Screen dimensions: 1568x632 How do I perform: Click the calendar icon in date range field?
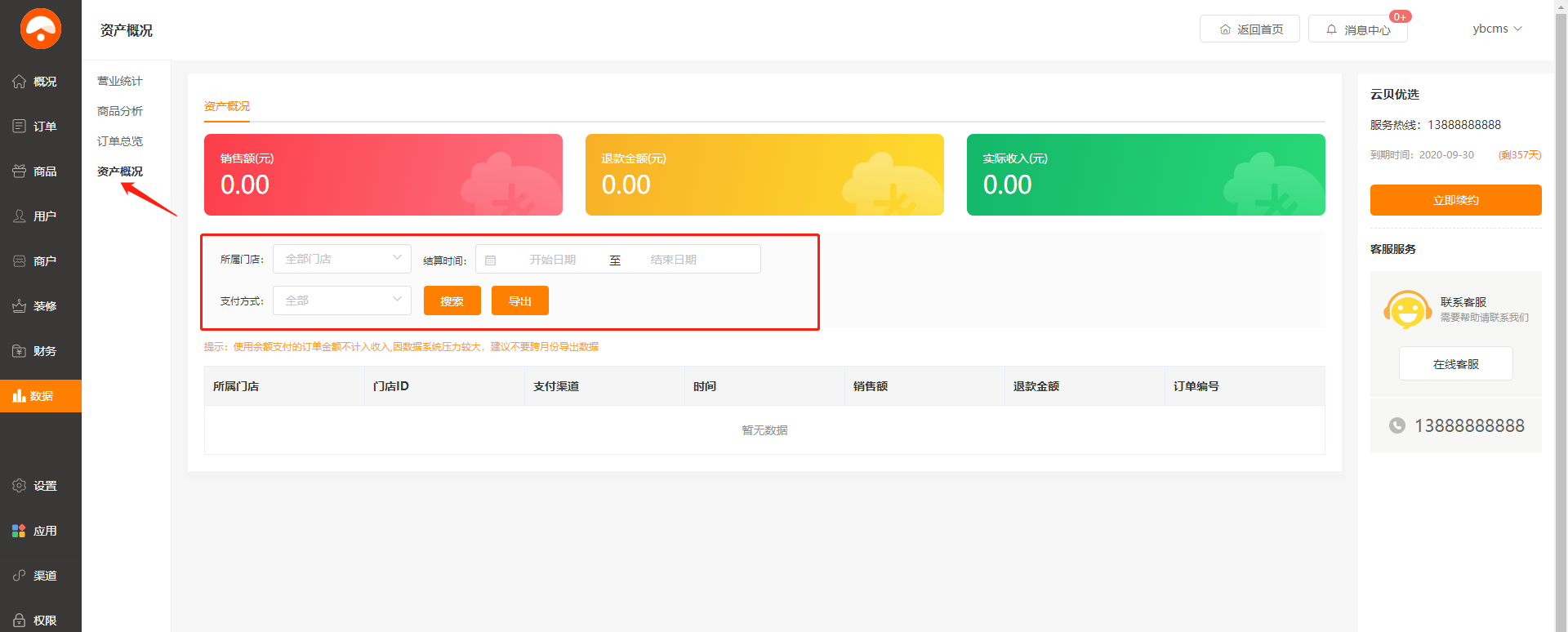point(491,260)
